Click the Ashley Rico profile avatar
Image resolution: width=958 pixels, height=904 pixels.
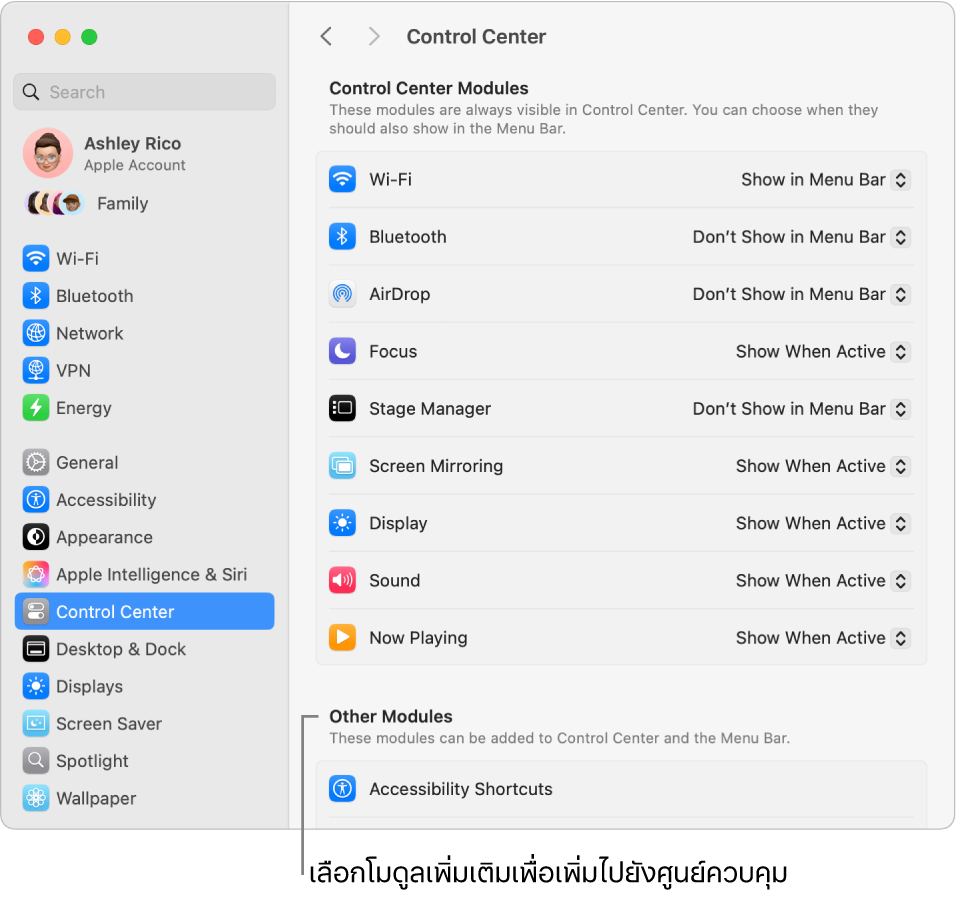pyautogui.click(x=48, y=153)
